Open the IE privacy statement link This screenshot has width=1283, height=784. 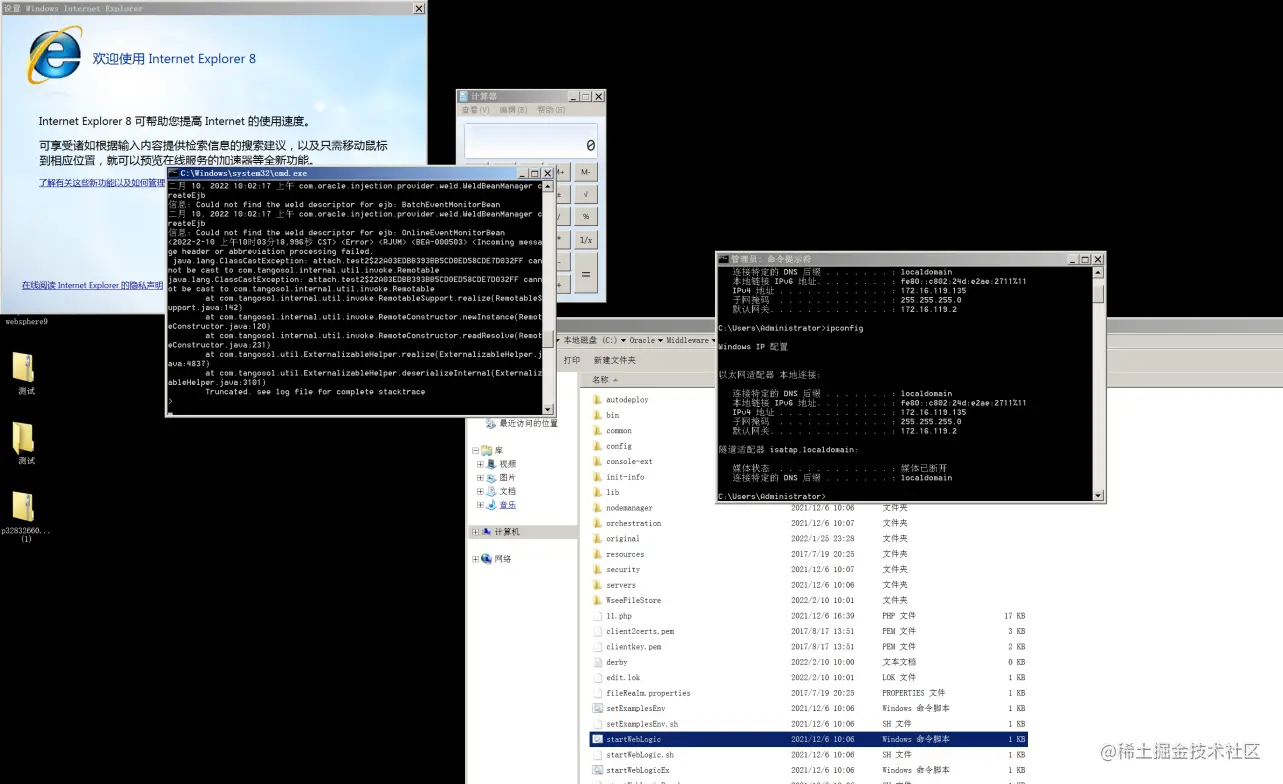92,286
